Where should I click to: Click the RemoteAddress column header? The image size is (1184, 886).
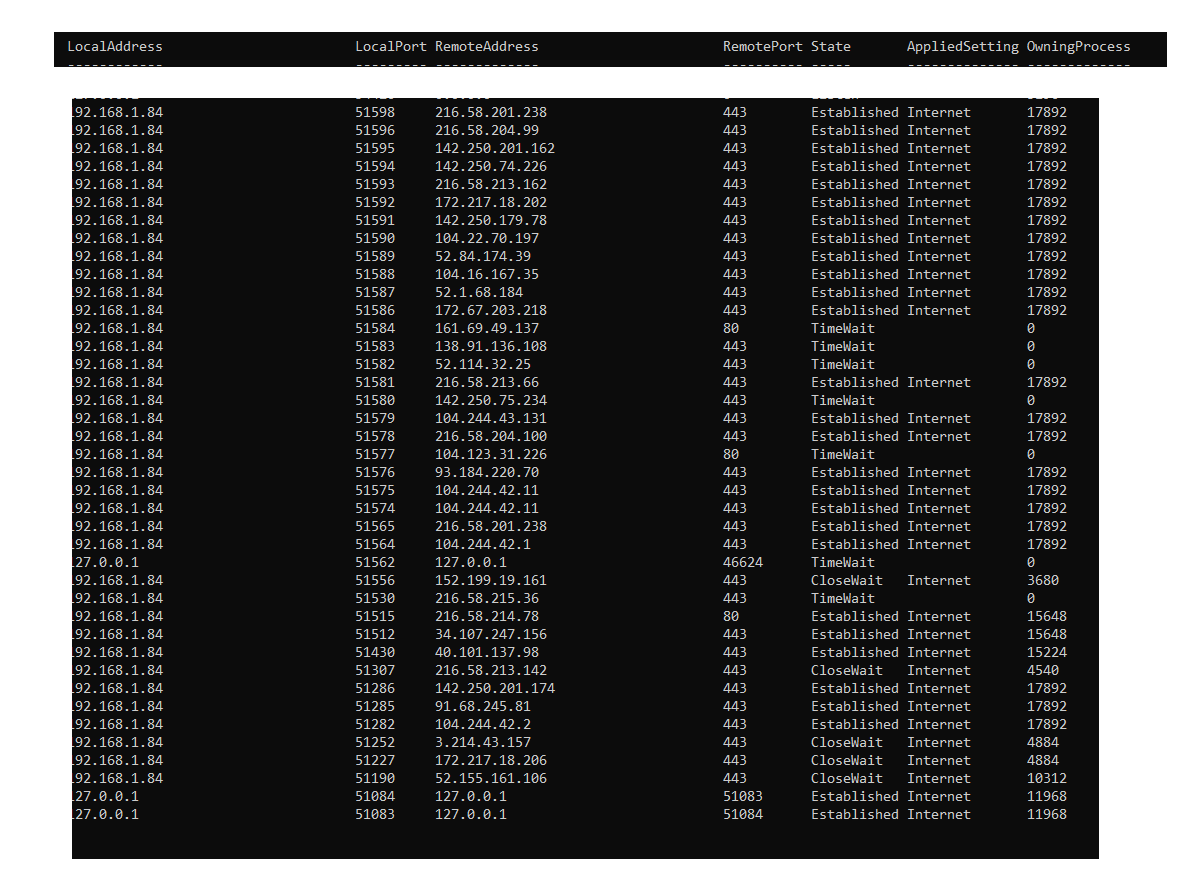pyautogui.click(x=486, y=47)
